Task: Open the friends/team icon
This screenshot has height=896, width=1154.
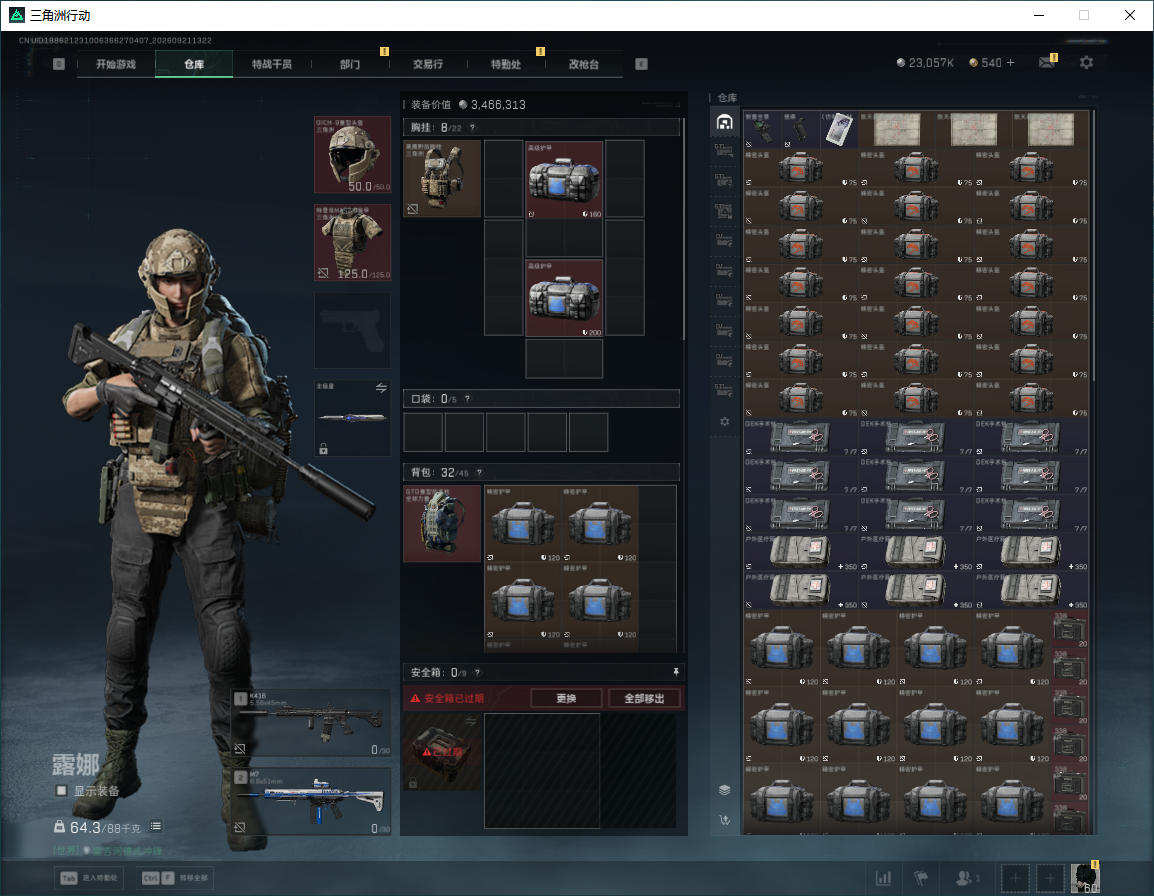Action: (x=966, y=878)
